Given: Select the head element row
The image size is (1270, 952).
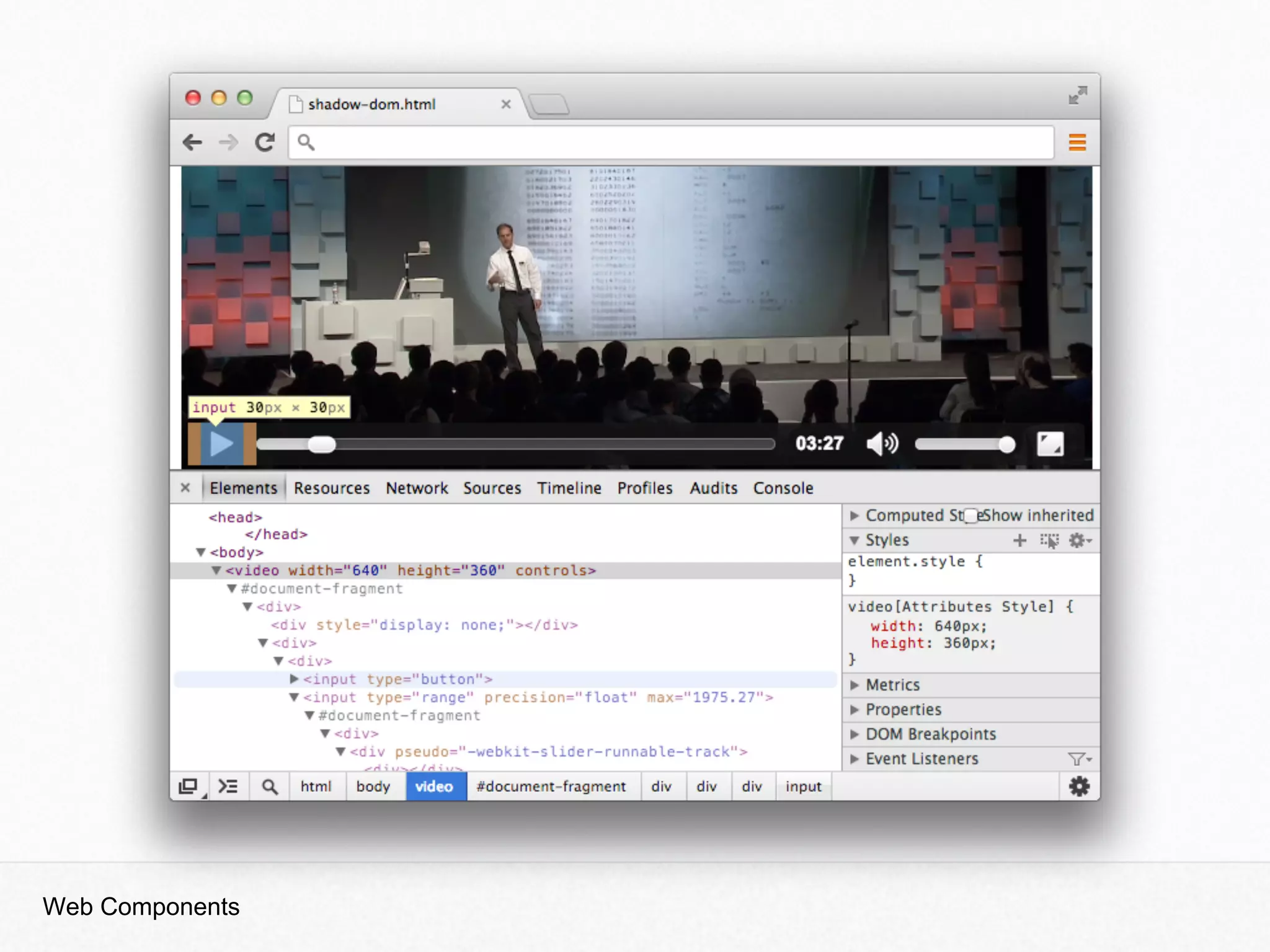Looking at the screenshot, I should (236, 517).
